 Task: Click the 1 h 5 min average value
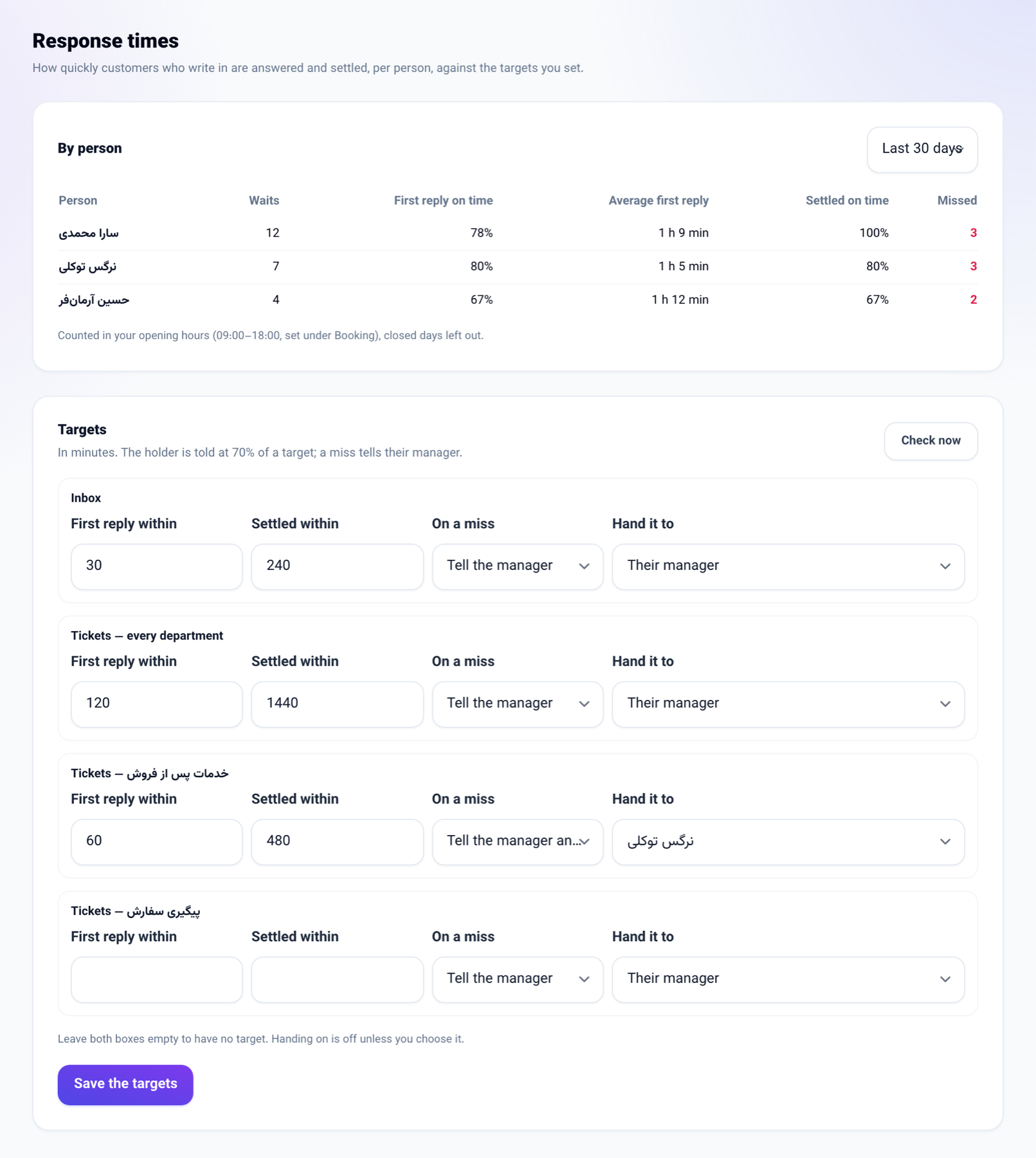click(x=683, y=266)
